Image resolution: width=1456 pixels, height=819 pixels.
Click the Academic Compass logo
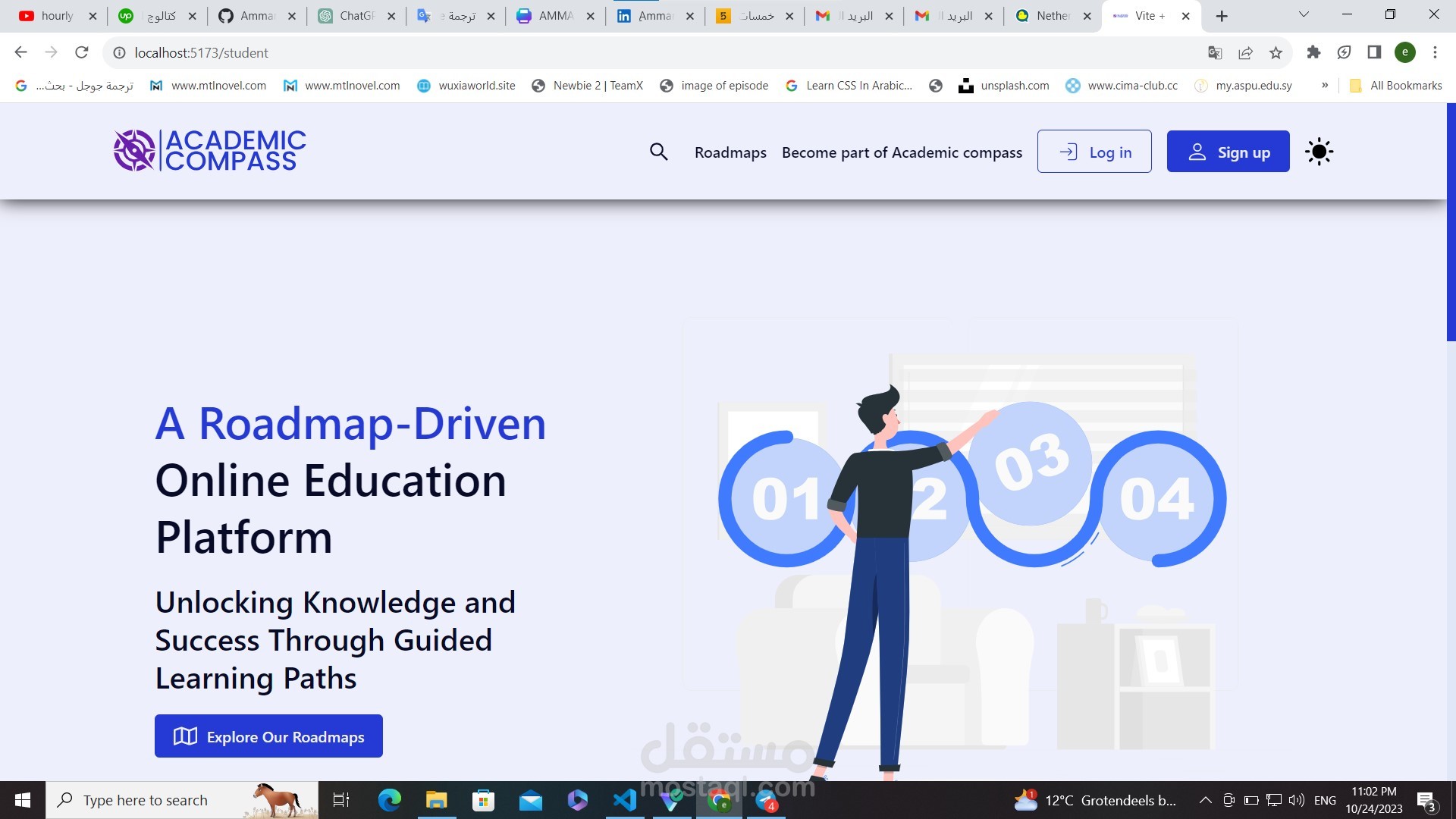tap(209, 150)
